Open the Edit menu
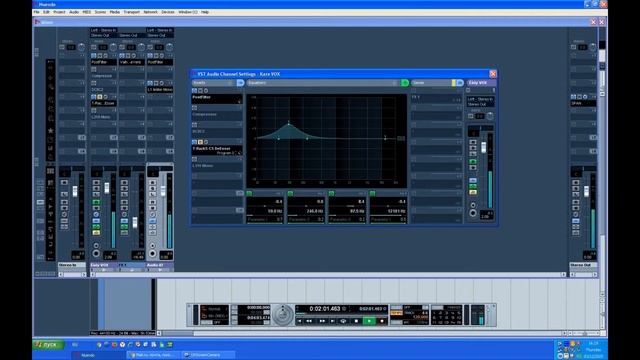 pos(46,12)
